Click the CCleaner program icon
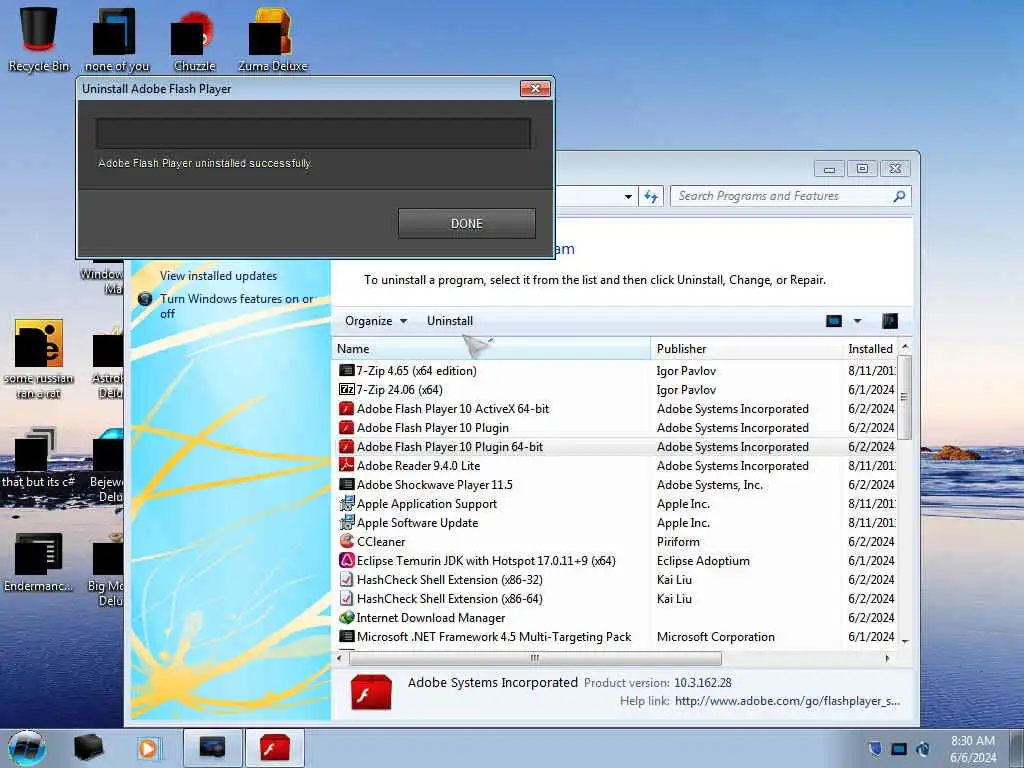The height and width of the screenshot is (768, 1024). point(347,541)
